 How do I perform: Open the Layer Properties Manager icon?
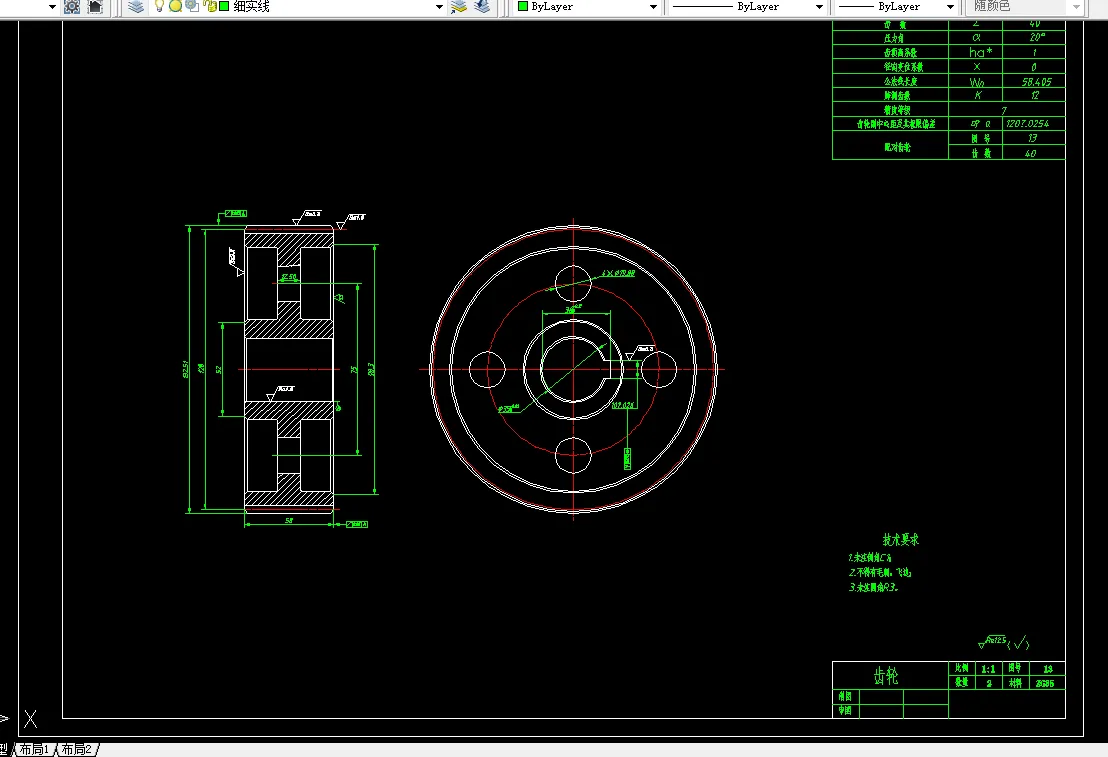click(136, 6)
